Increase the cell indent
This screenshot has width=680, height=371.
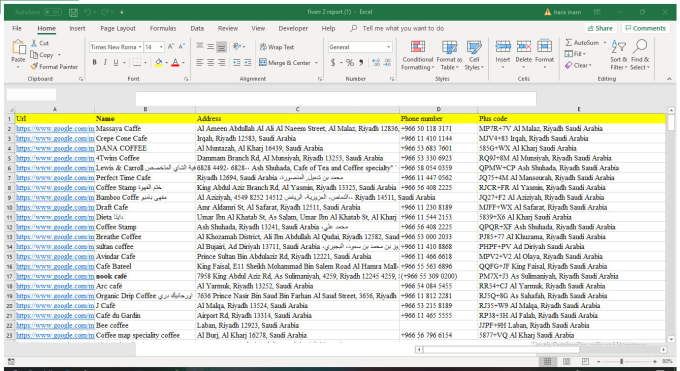click(x=248, y=62)
